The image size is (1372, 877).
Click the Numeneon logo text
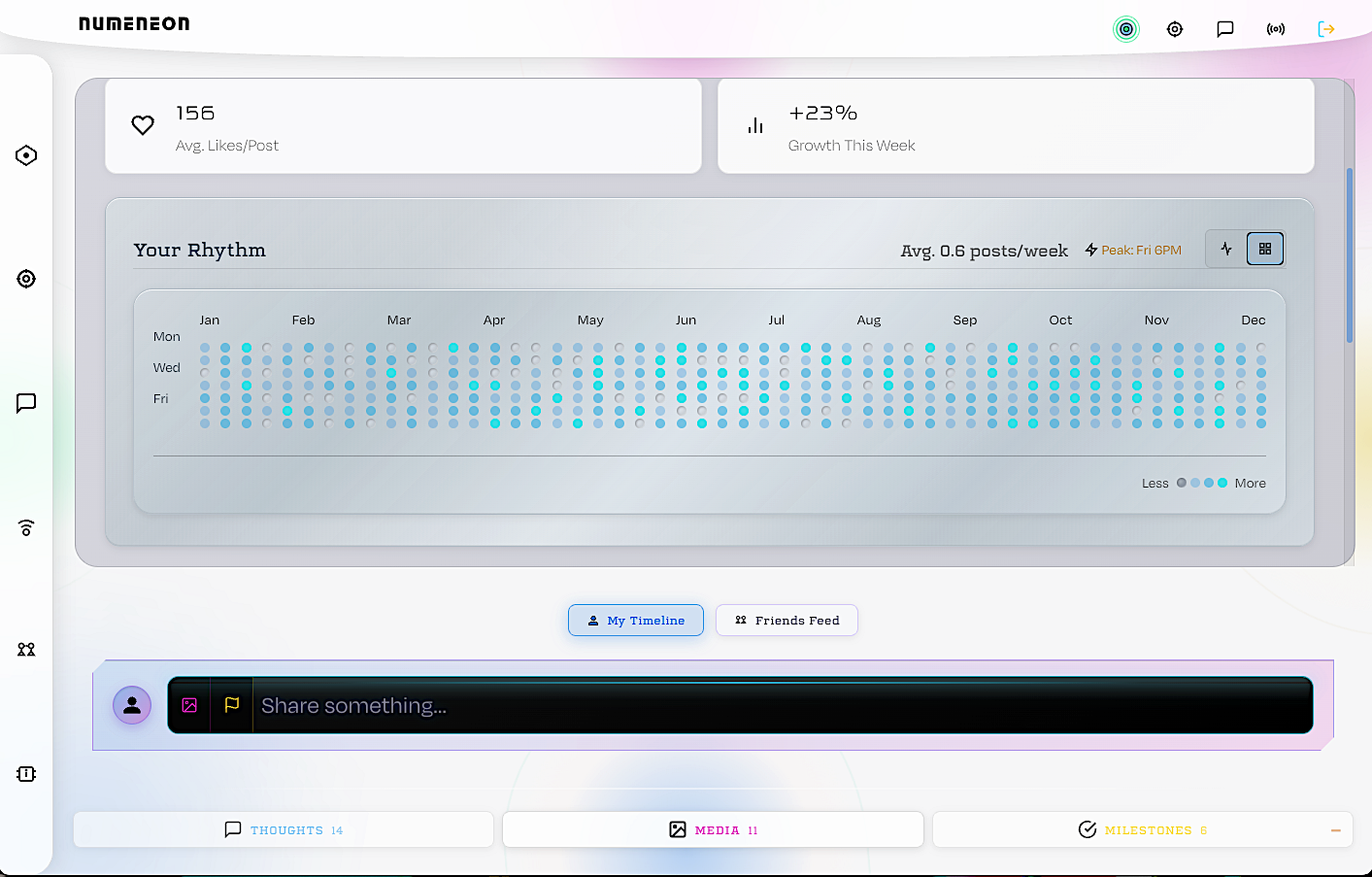[134, 23]
